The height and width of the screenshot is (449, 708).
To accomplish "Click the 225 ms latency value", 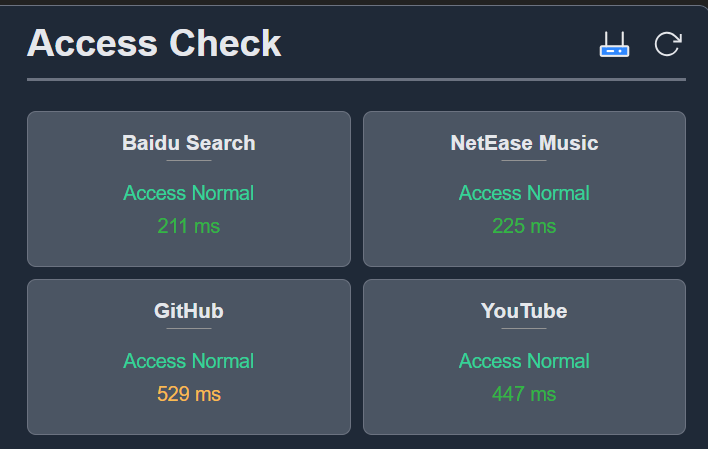I will point(524,226).
